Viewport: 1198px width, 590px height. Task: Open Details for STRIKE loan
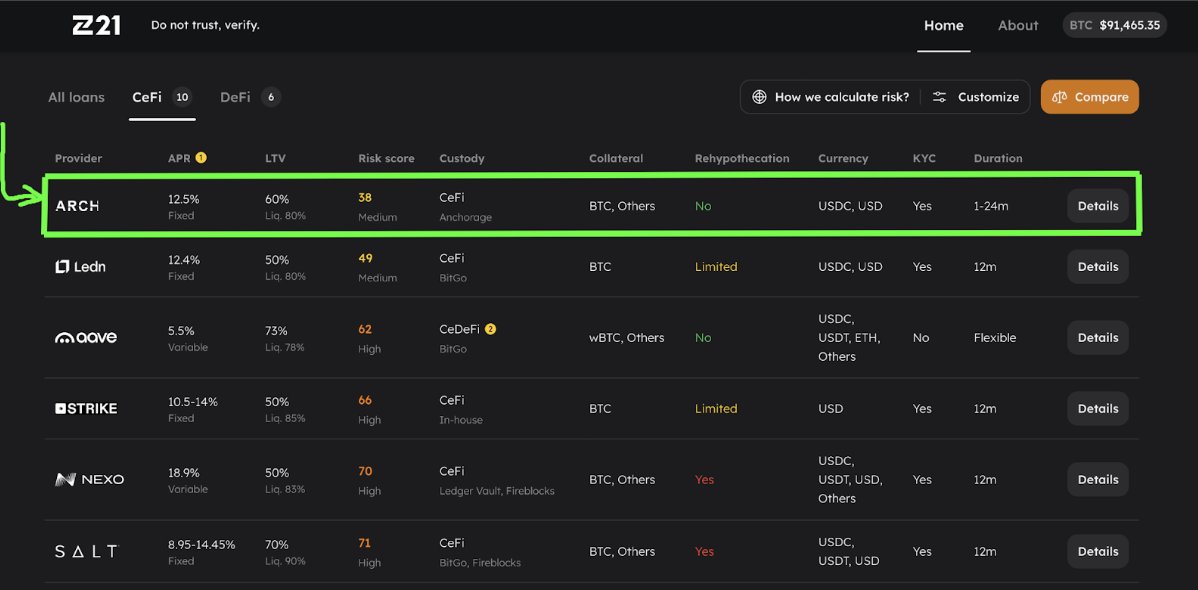click(1098, 409)
